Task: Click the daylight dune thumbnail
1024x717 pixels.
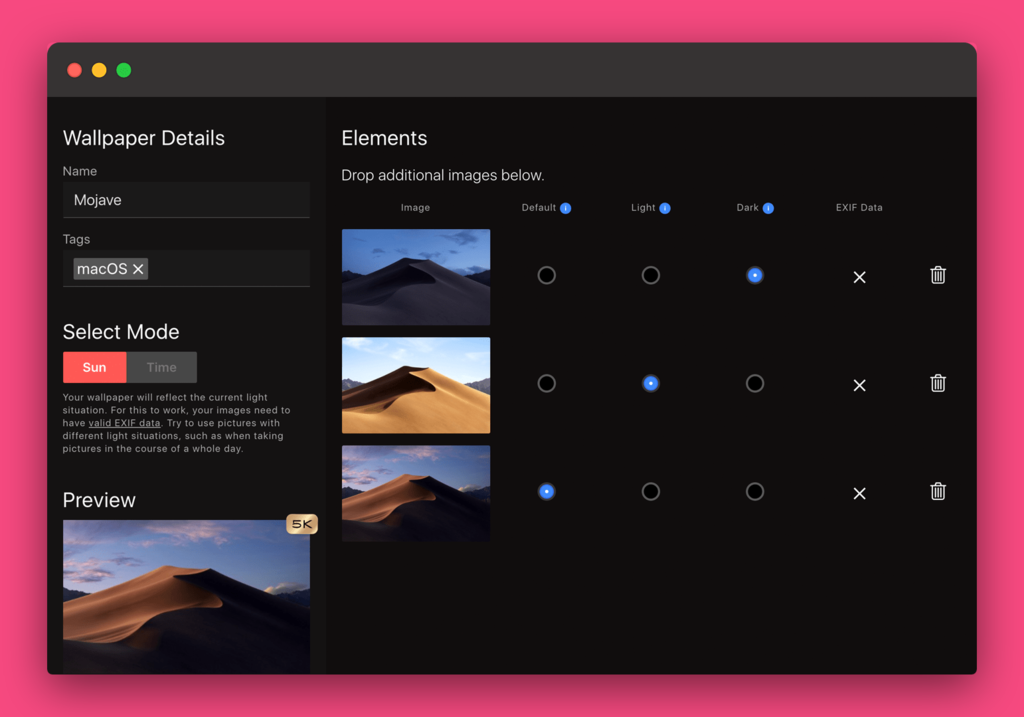Action: [x=416, y=385]
